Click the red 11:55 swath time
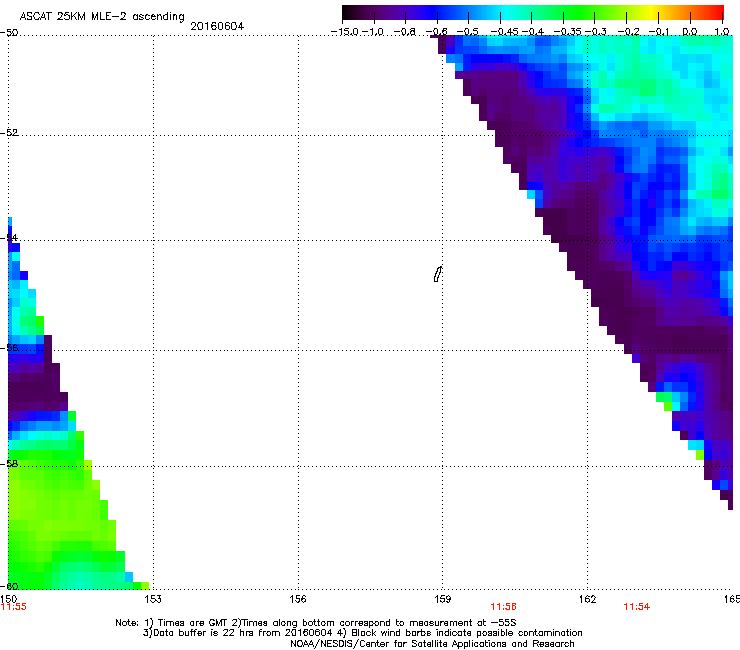The image size is (740, 650). (14, 607)
